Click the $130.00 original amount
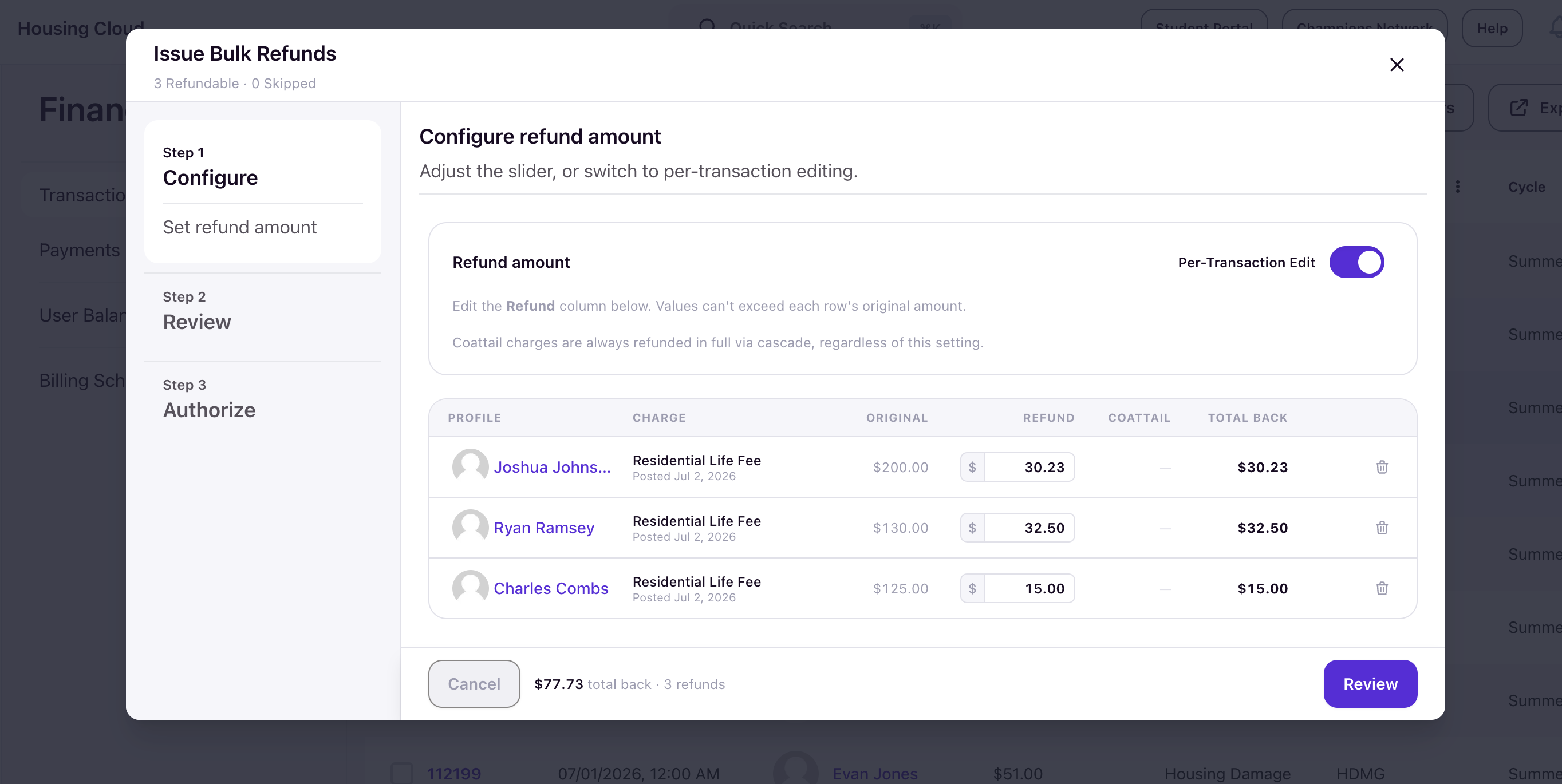The image size is (1562, 784). point(901,528)
